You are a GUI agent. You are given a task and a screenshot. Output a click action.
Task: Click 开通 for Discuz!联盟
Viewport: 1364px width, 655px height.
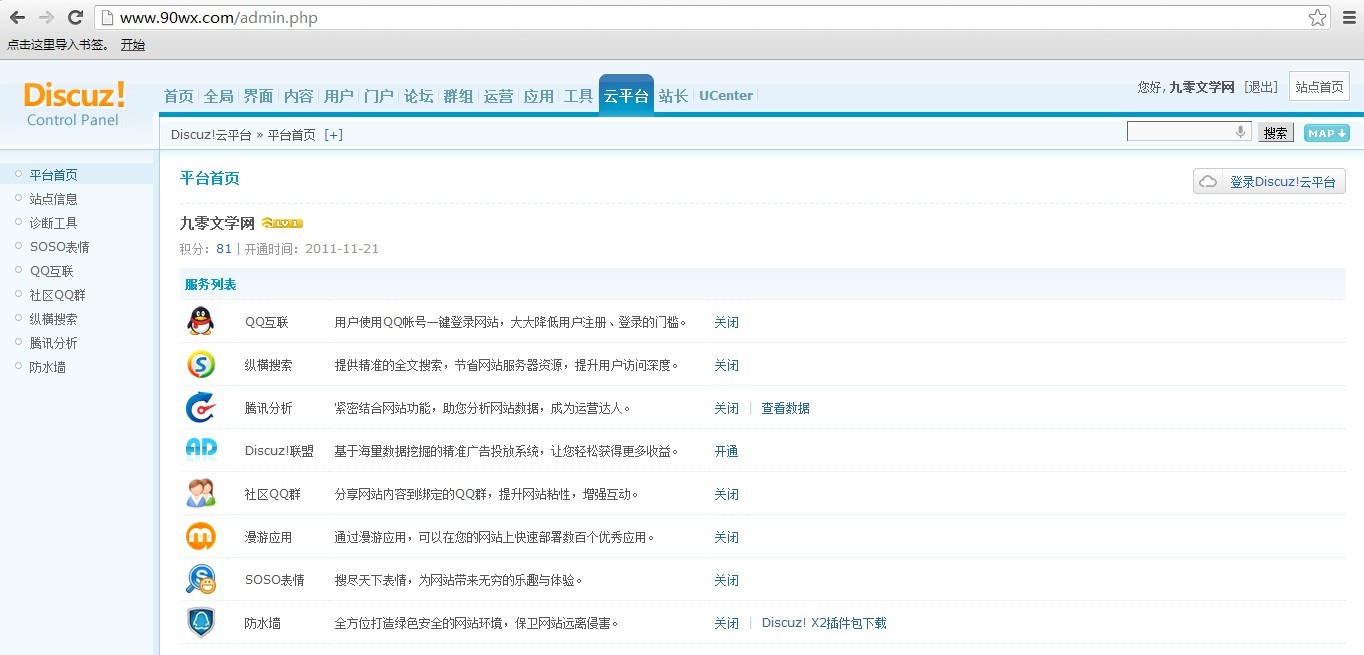point(726,451)
